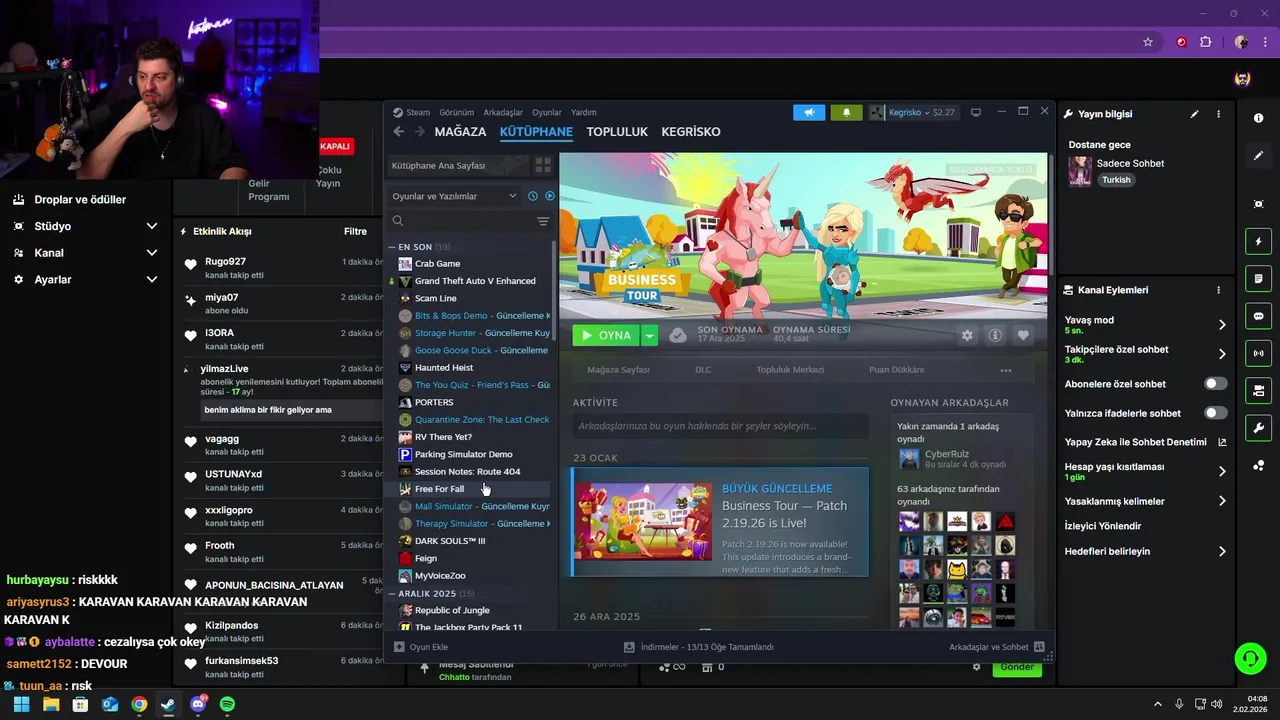Expand Hedefleri belirleyin options
Screen dimensions: 1280x720
[1222, 551]
